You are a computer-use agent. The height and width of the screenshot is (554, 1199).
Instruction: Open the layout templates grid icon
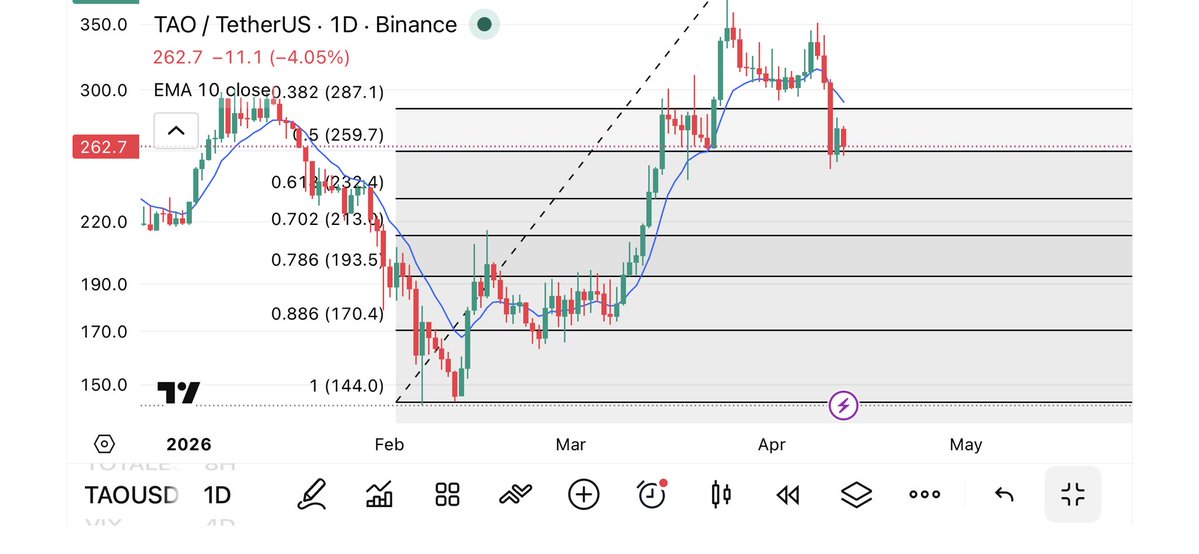point(447,494)
